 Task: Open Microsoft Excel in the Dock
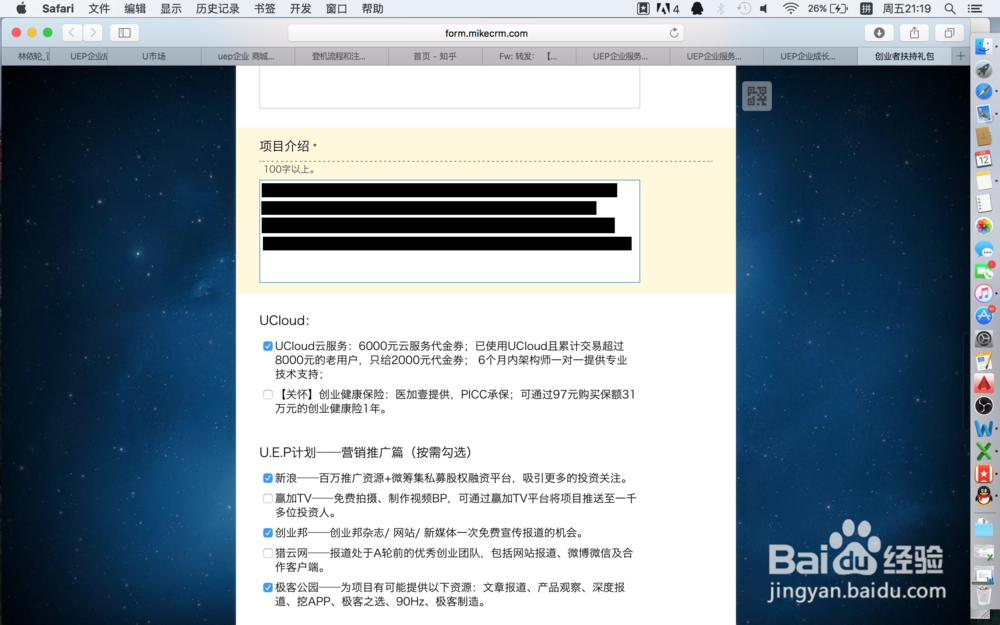click(x=983, y=451)
